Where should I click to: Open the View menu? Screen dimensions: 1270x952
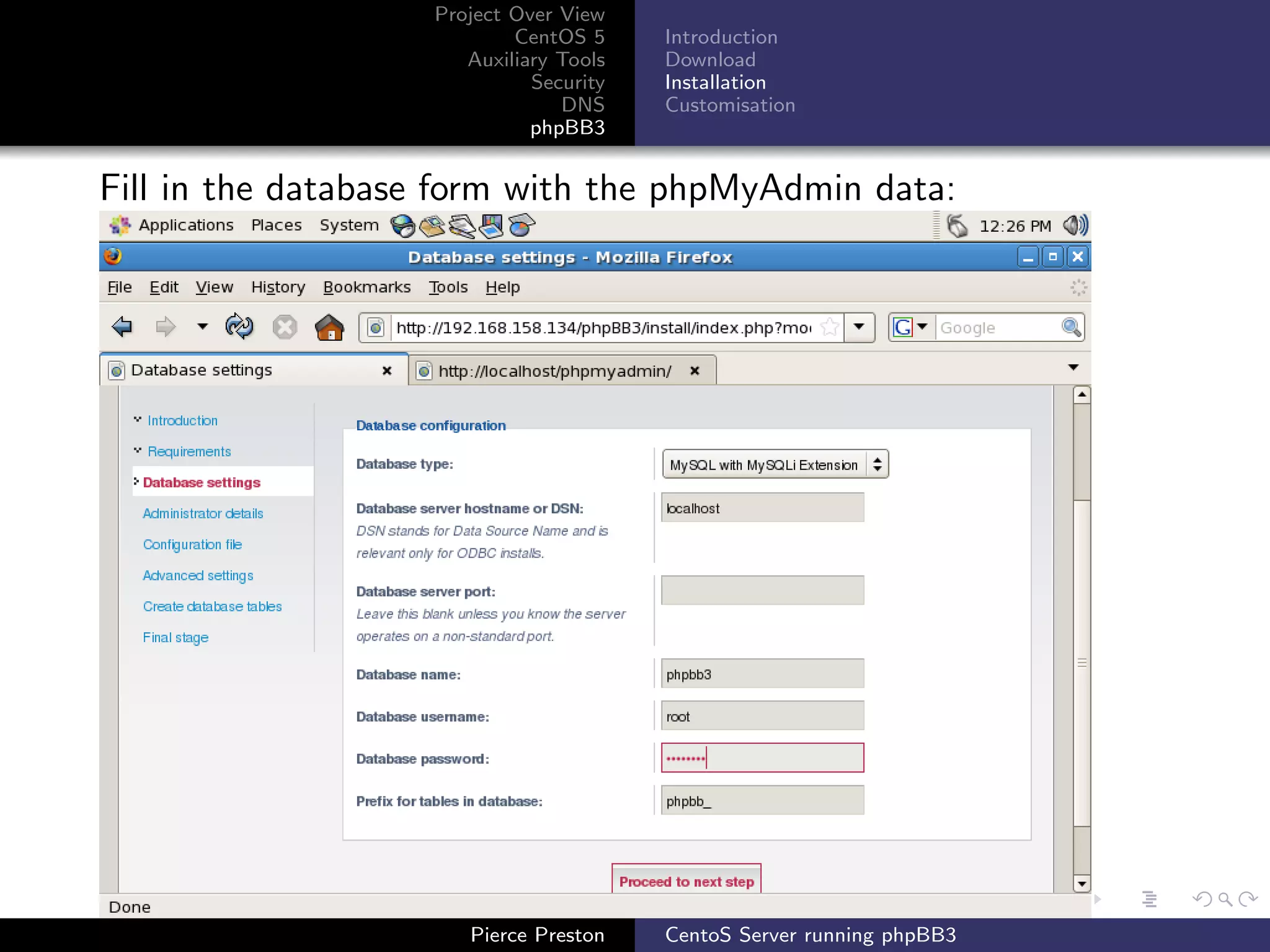(215, 288)
